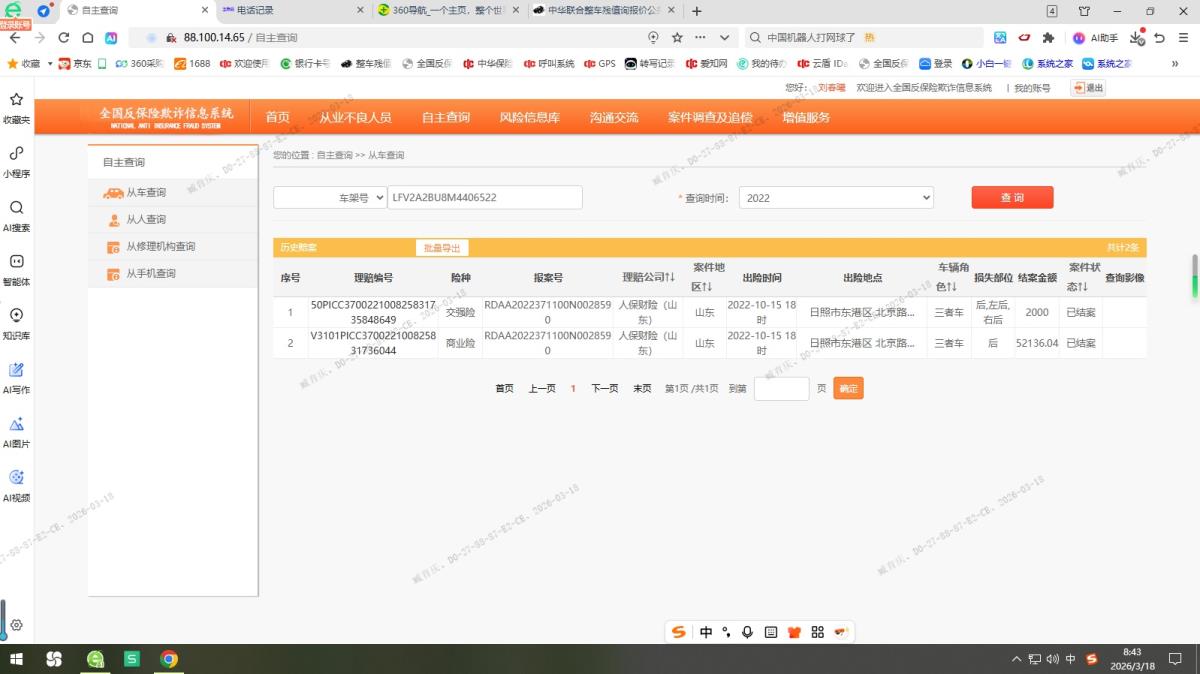Click the green S taskbar app icon
Image resolution: width=1200 pixels, height=674 pixels.
coord(132,659)
